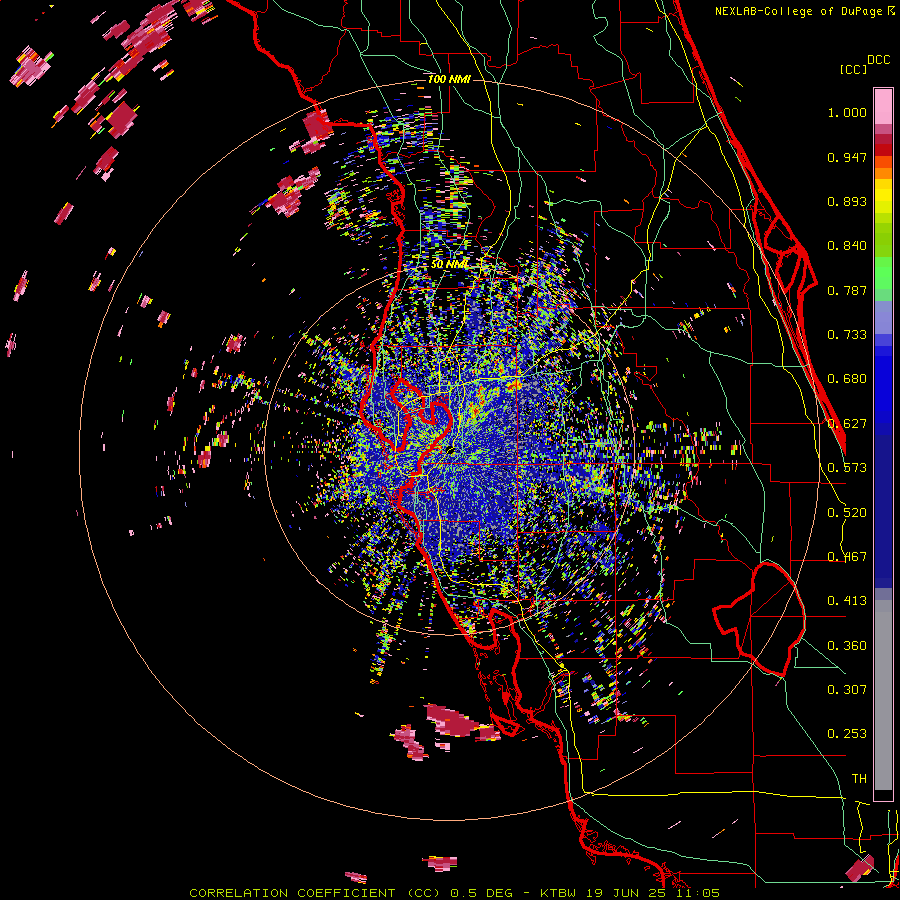The image size is (900, 900).
Task: Click the KTBW station identifier in caption
Action: click(557, 893)
